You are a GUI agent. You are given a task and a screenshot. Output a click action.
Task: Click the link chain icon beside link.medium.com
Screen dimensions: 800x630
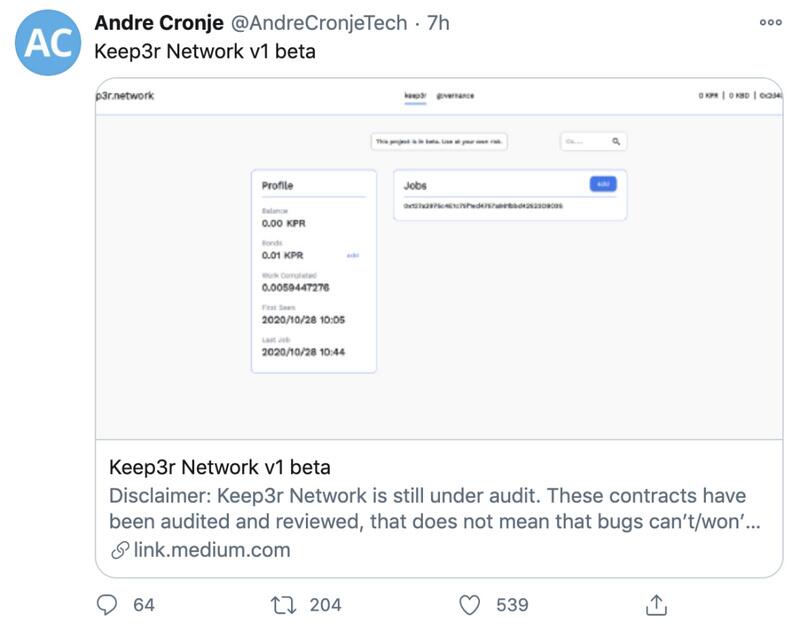[119, 550]
